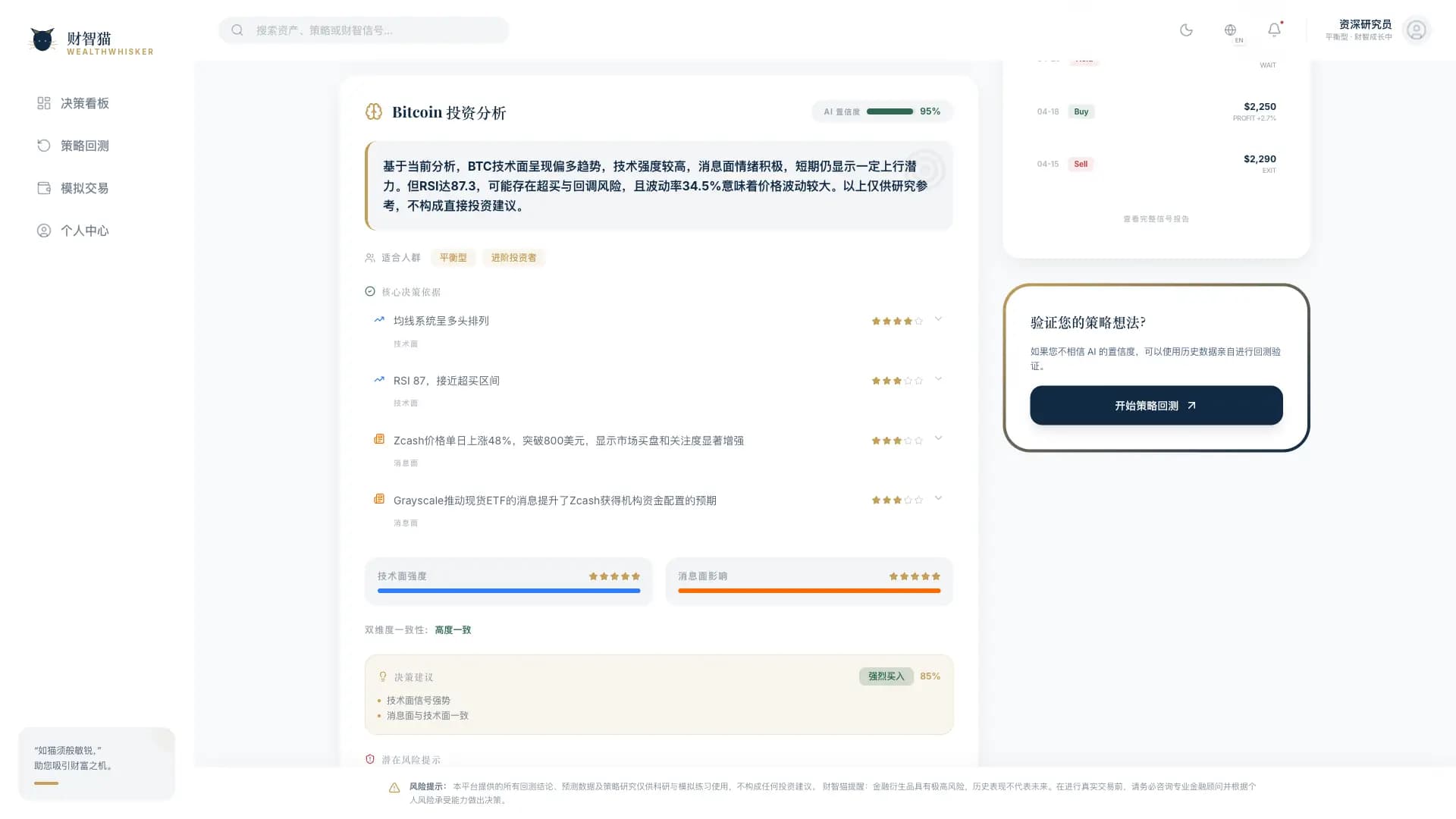Switch language with globe EN icon
This screenshot has height=819, width=1456.
1231,30
